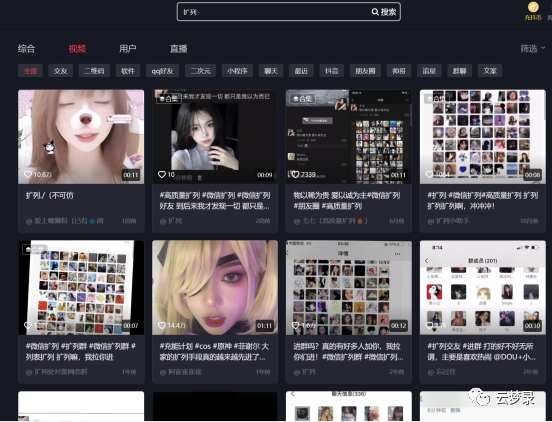Select the 视频 tab

point(77,49)
